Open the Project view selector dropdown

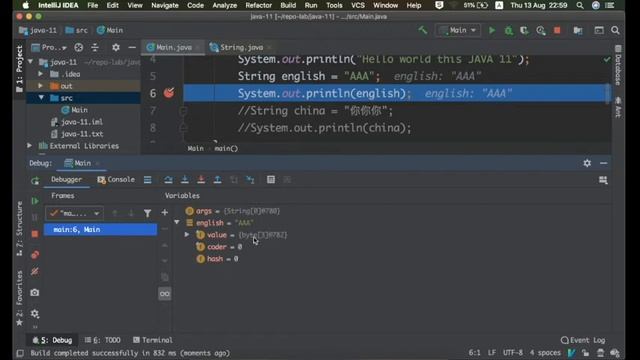pos(49,47)
